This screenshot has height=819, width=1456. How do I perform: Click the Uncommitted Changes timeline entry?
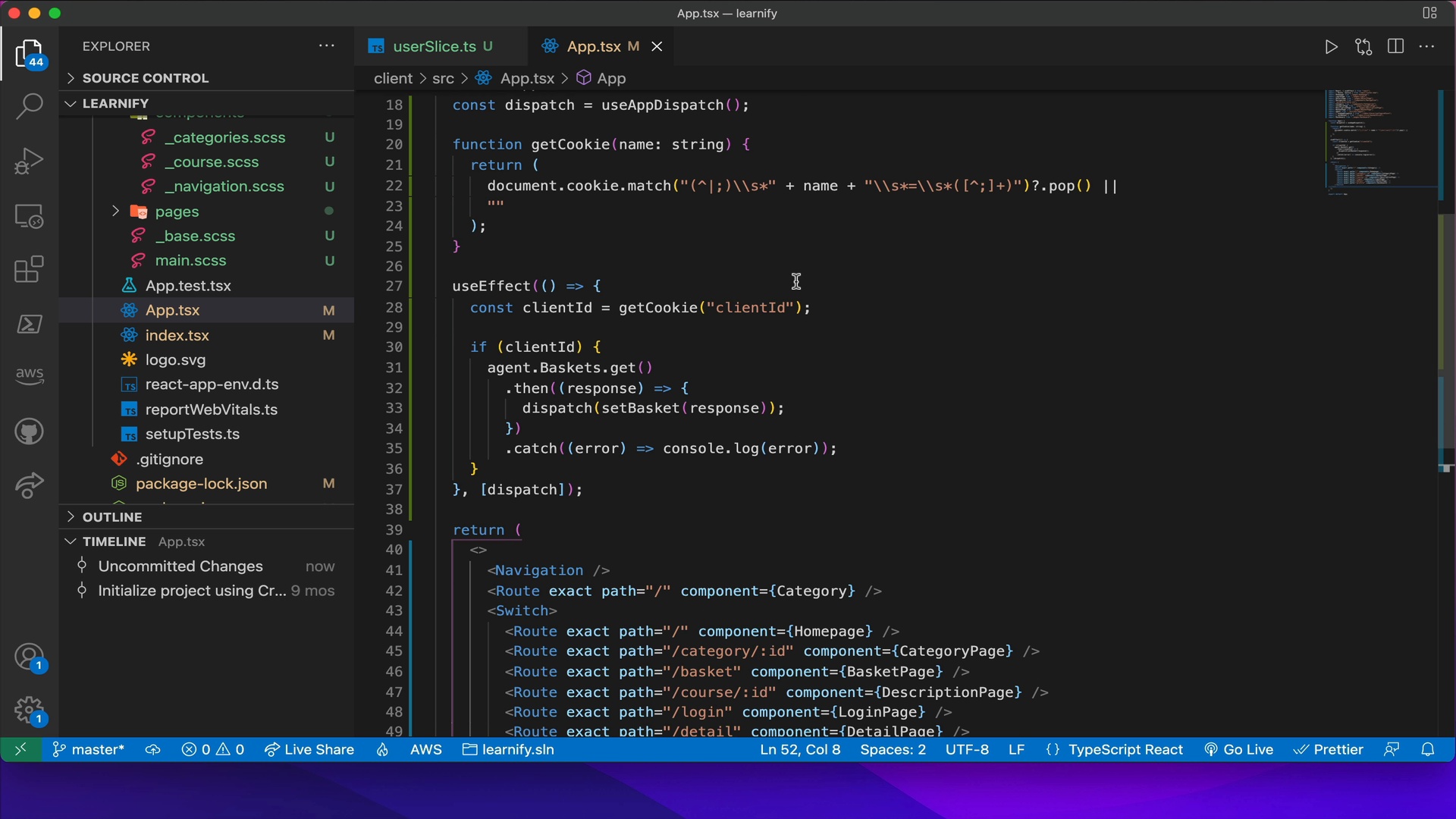click(x=180, y=566)
